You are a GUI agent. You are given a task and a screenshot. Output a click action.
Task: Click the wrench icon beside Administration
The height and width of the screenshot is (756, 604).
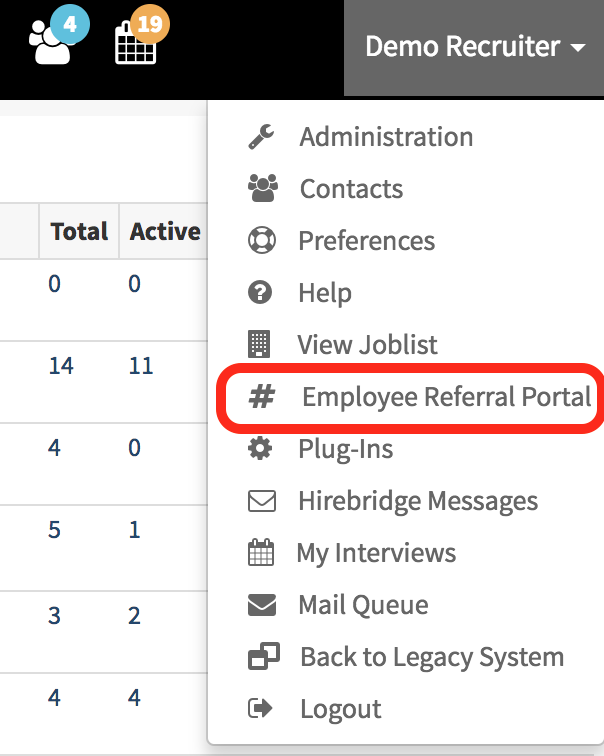(261, 138)
